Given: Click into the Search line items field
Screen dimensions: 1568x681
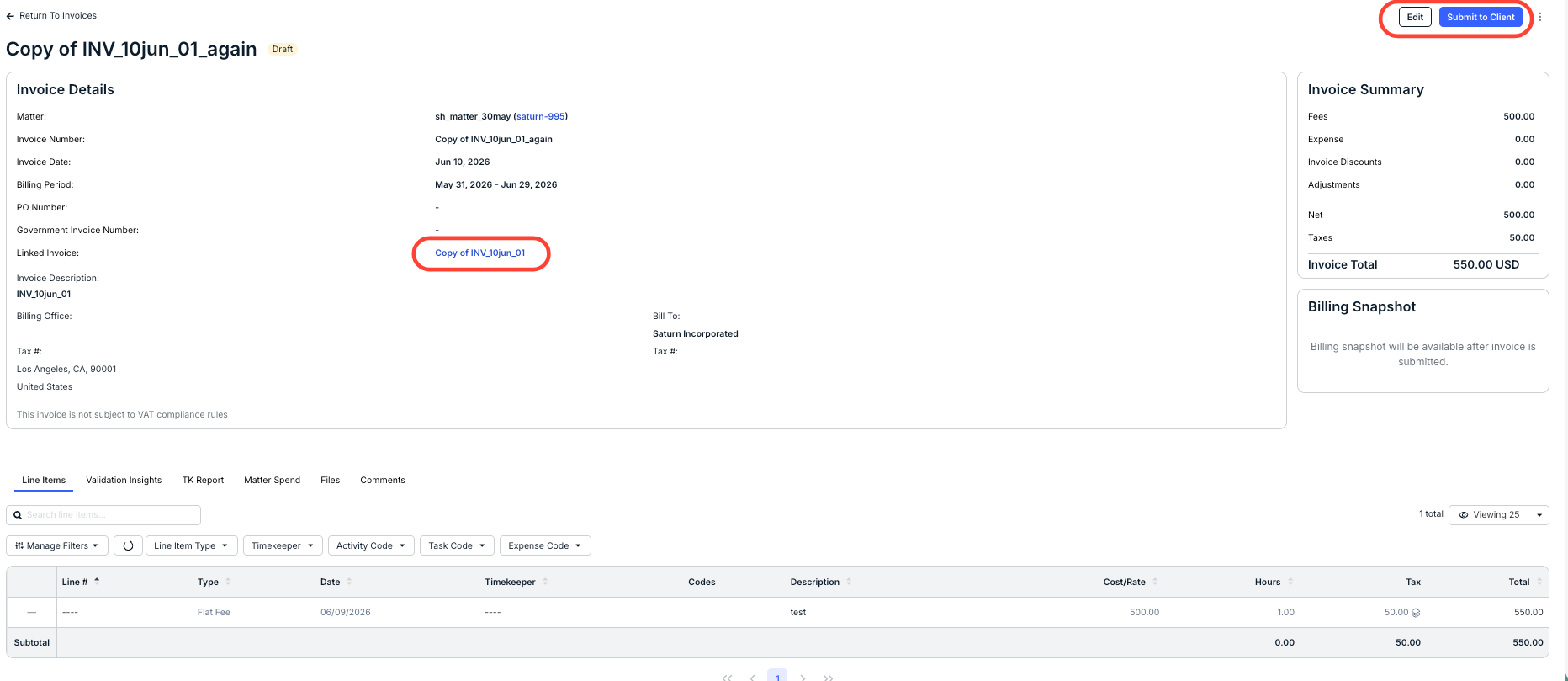Looking at the screenshot, I should pyautogui.click(x=103, y=515).
